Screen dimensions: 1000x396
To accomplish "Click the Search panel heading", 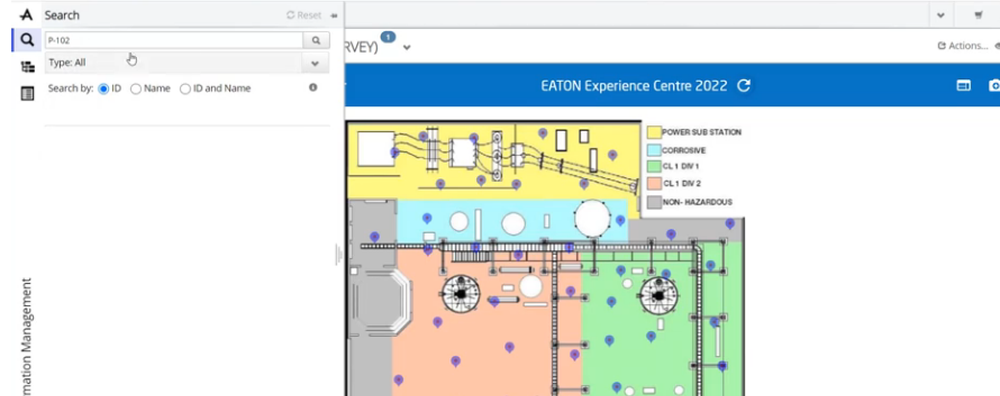I will coord(62,15).
